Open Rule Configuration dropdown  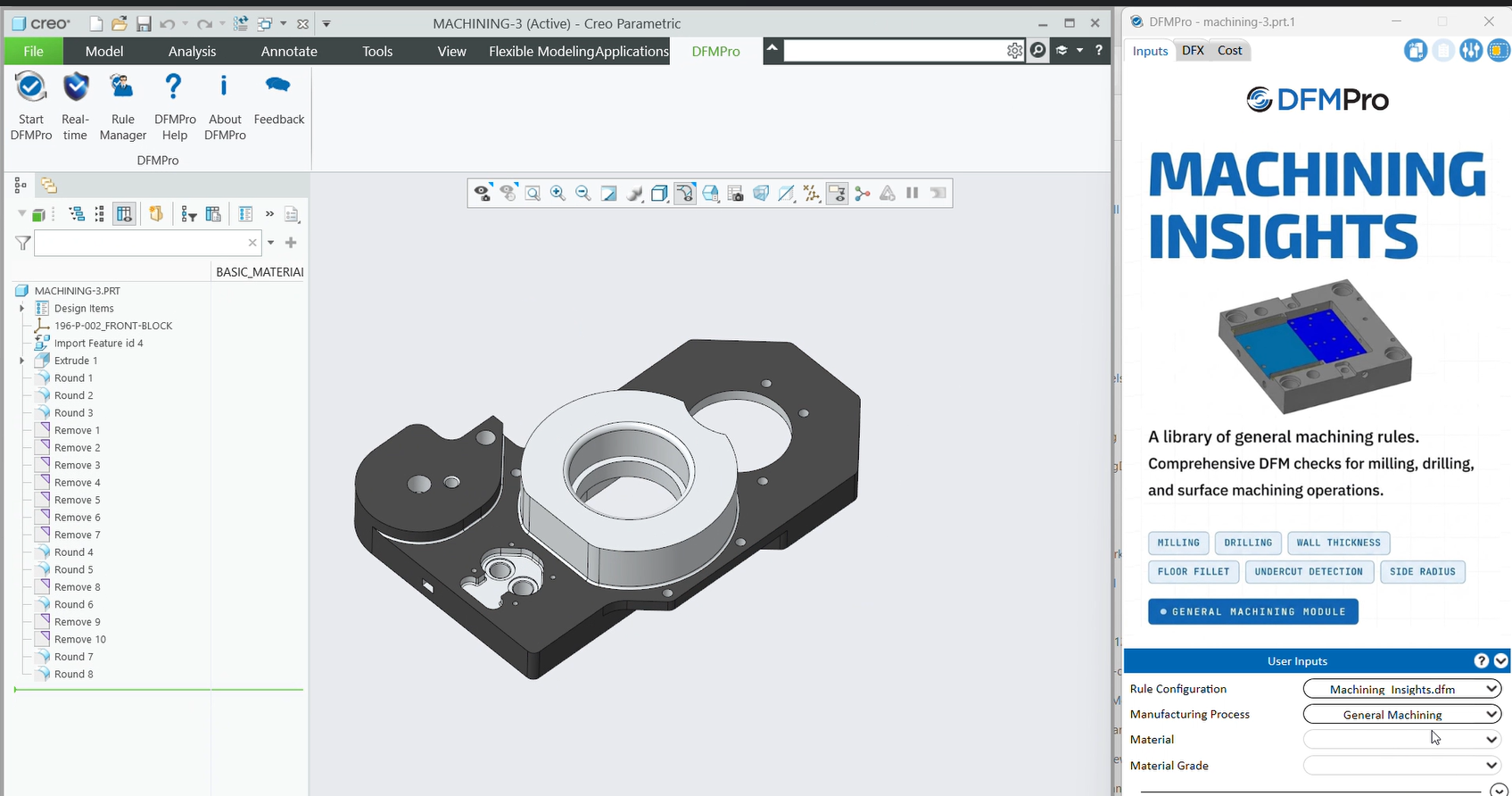[x=1402, y=689]
